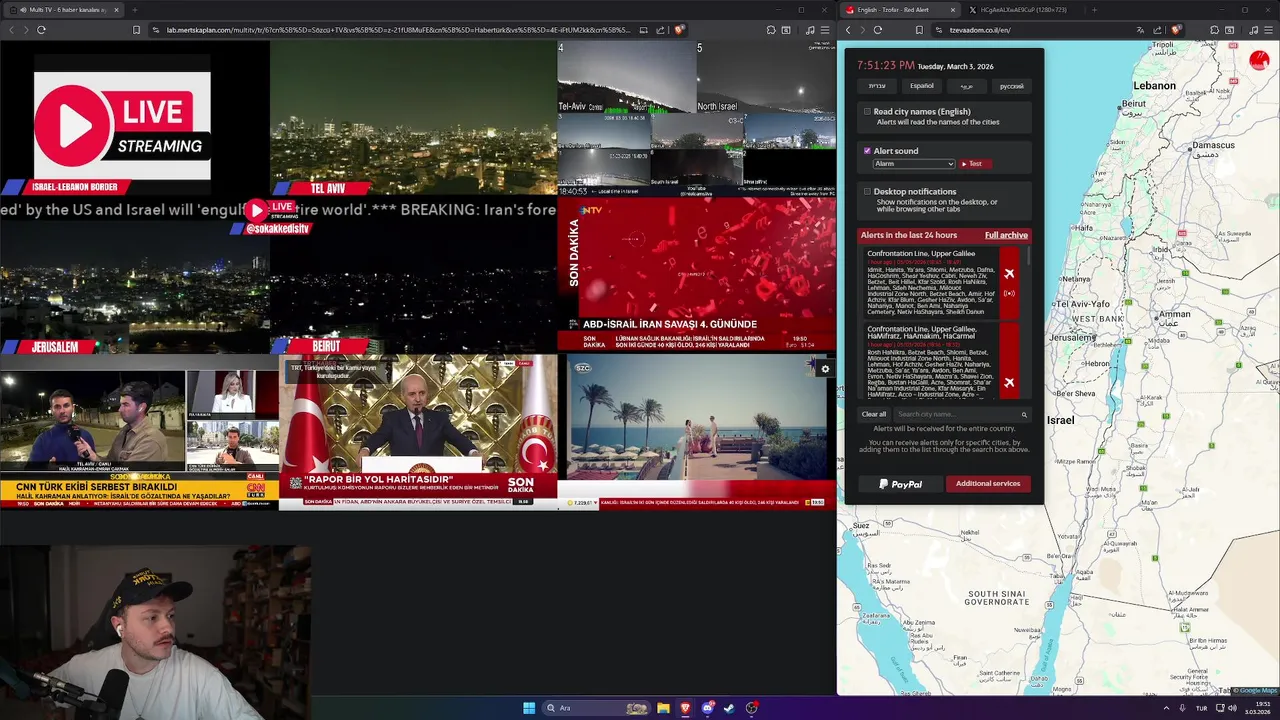Select the Multi TV browser tab

click(62, 10)
